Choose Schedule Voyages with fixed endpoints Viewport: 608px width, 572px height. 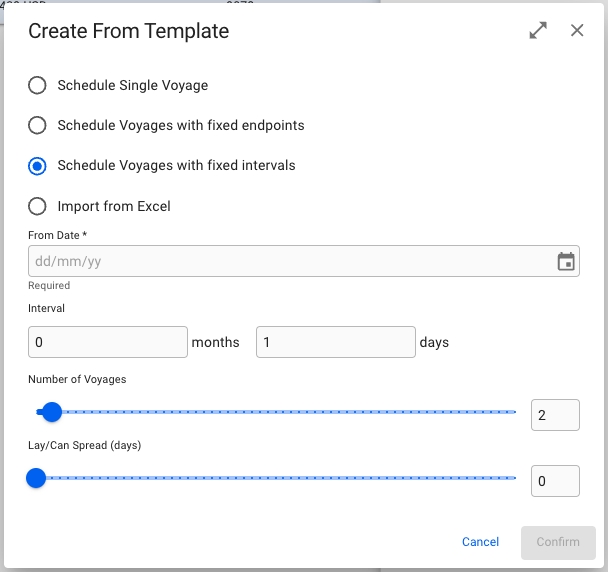(x=38, y=125)
